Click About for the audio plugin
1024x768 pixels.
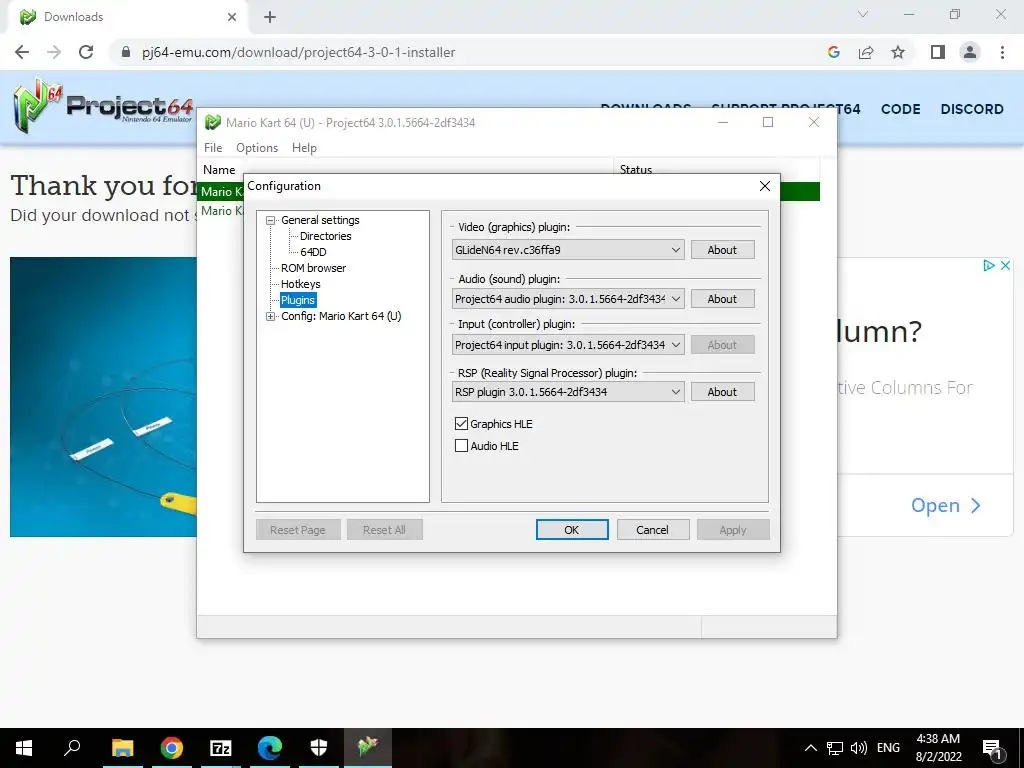point(722,298)
